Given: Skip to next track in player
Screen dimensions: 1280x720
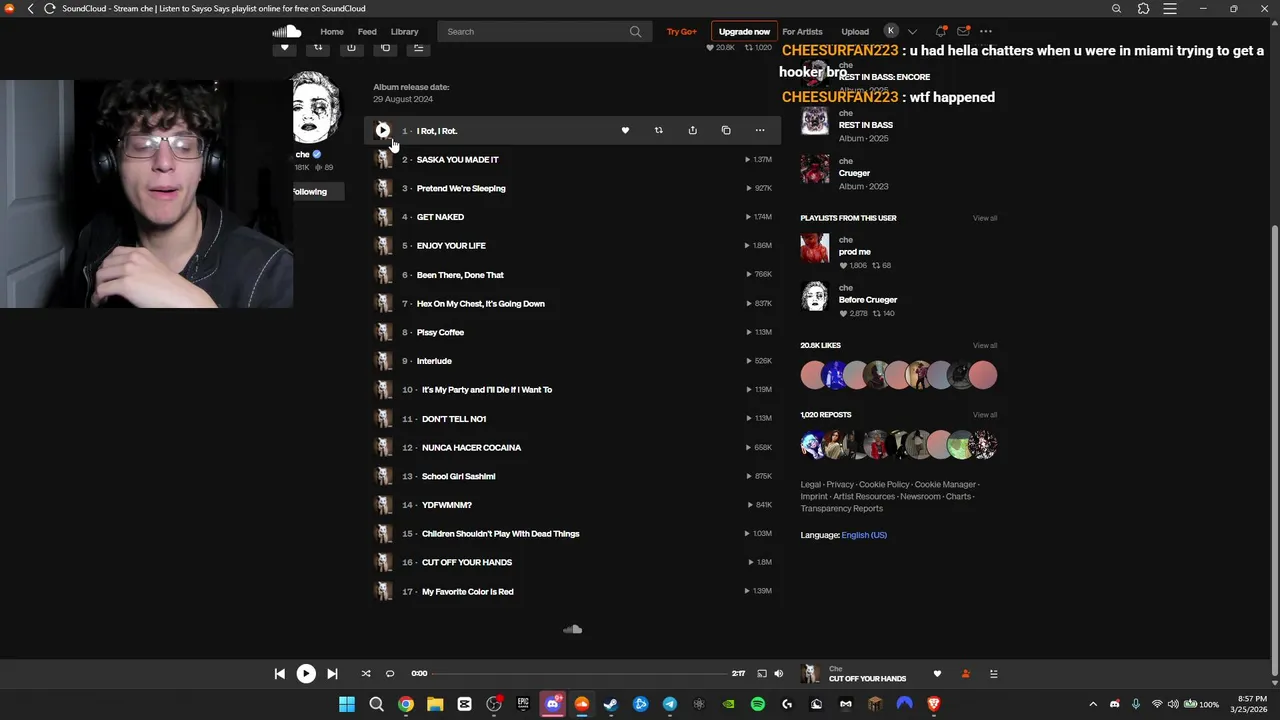Looking at the screenshot, I should (x=332, y=674).
